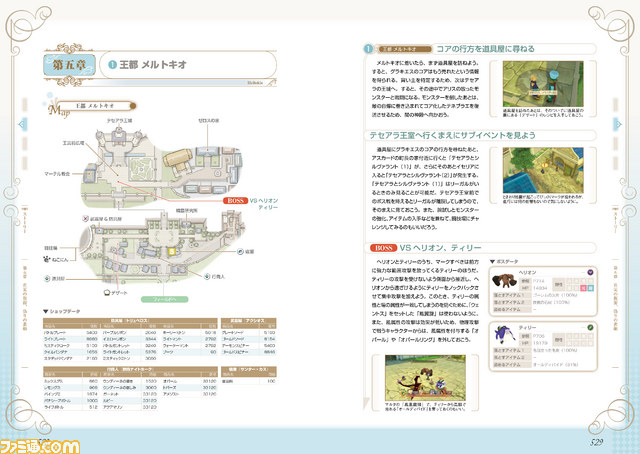Open the item shop screenshot thumbnail
The height and width of the screenshot is (454, 640).
543,84
